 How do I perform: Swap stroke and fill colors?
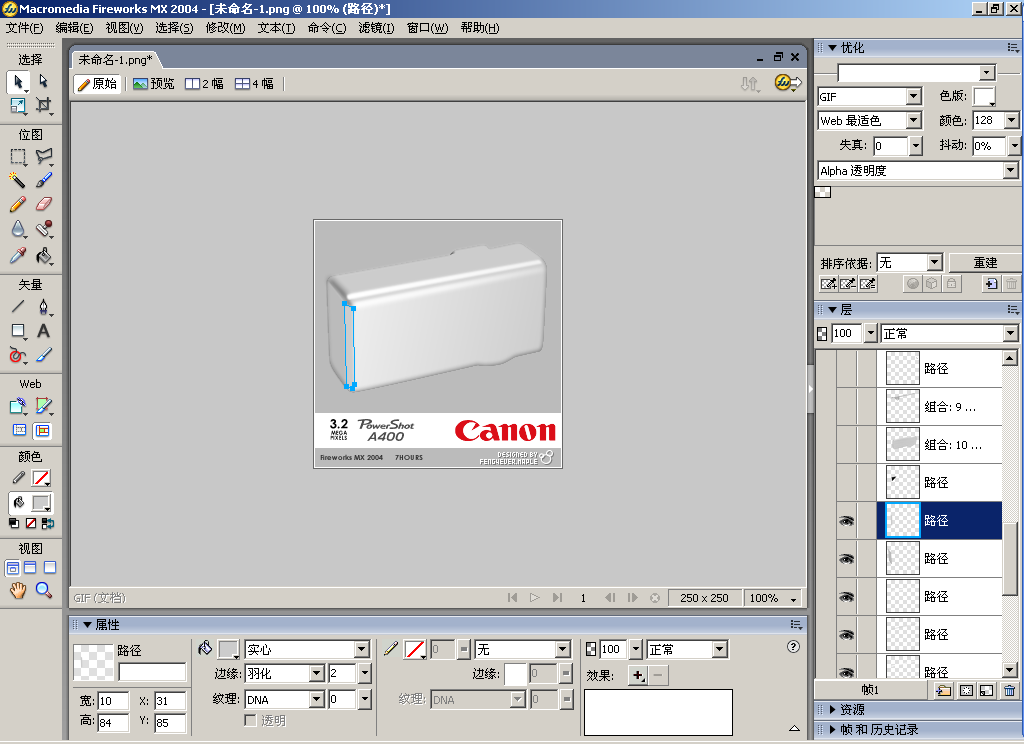coord(48,523)
